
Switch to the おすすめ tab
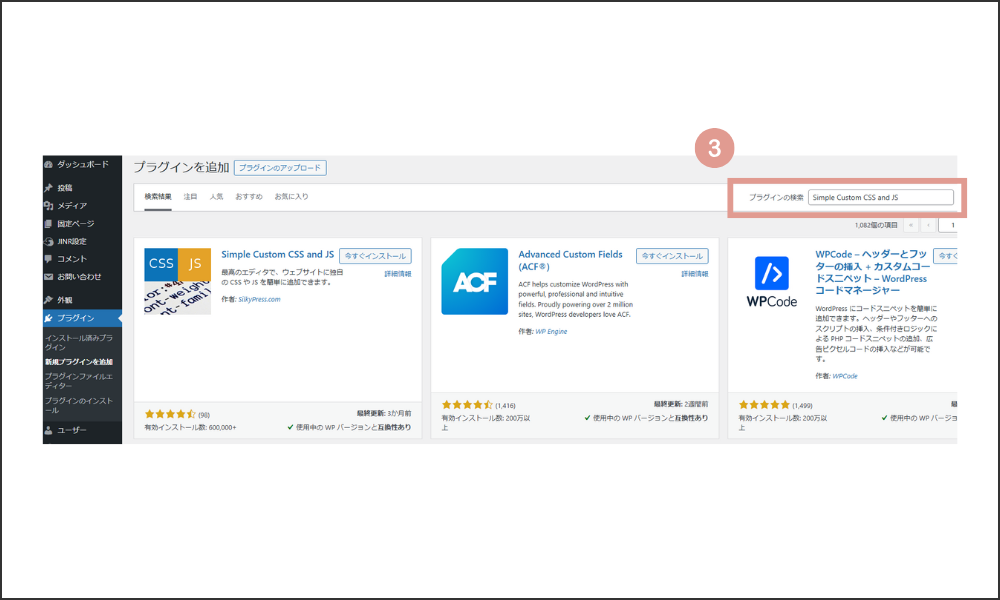click(x=249, y=196)
